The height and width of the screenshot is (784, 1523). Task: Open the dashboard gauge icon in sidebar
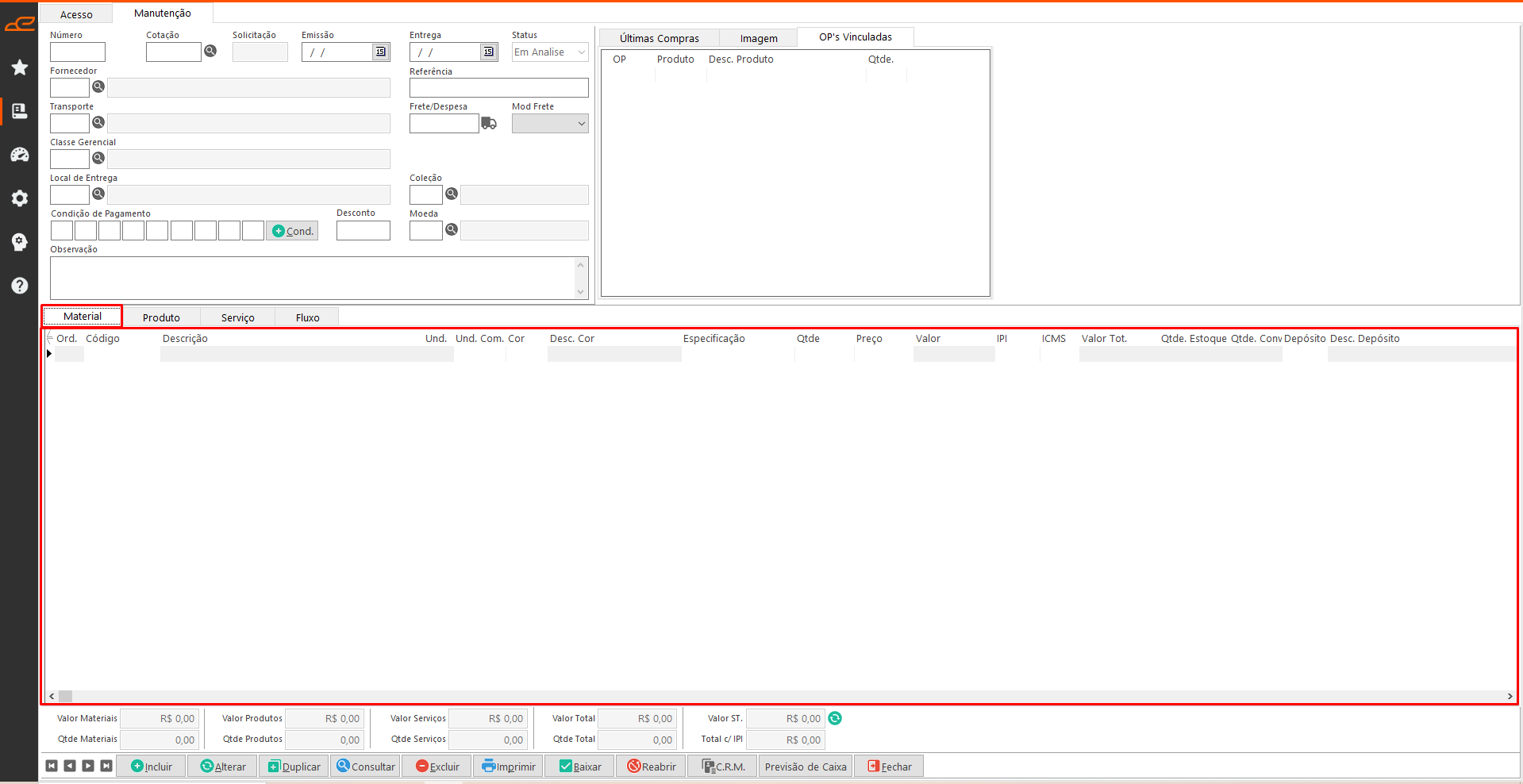20,155
